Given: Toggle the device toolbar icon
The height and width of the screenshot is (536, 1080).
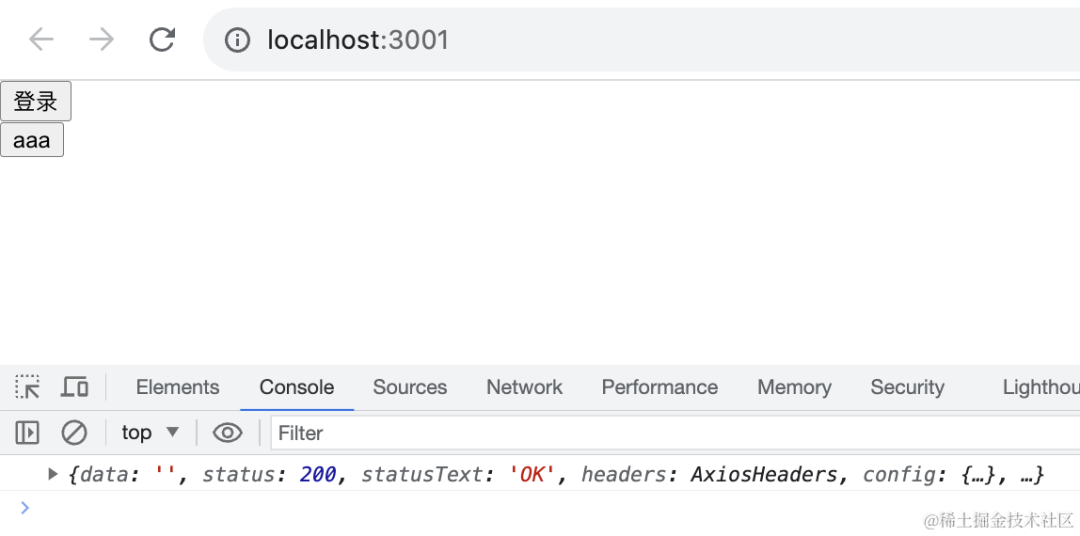Looking at the screenshot, I should (x=74, y=387).
